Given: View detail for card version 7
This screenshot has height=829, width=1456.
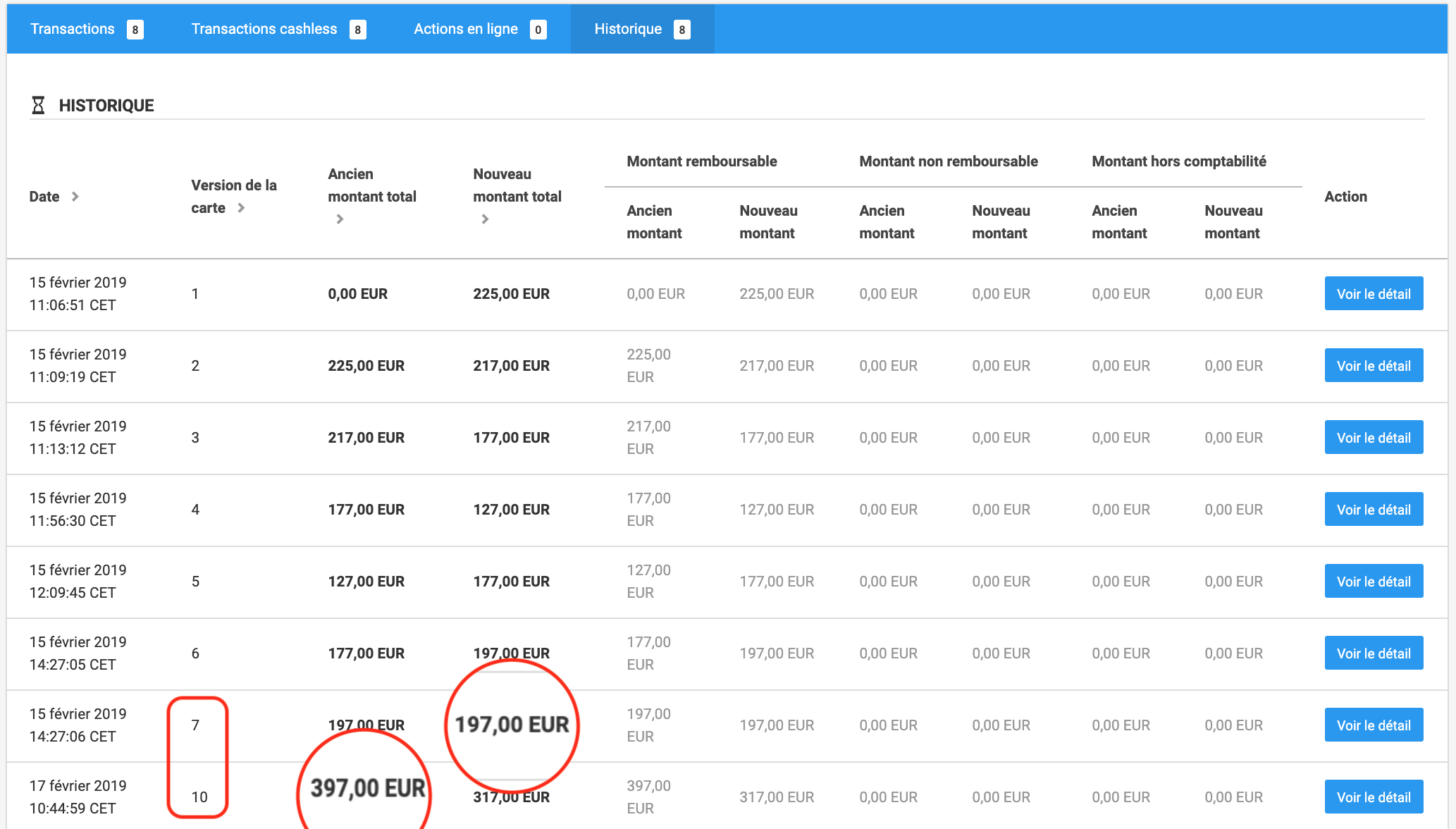Looking at the screenshot, I should [x=1374, y=725].
